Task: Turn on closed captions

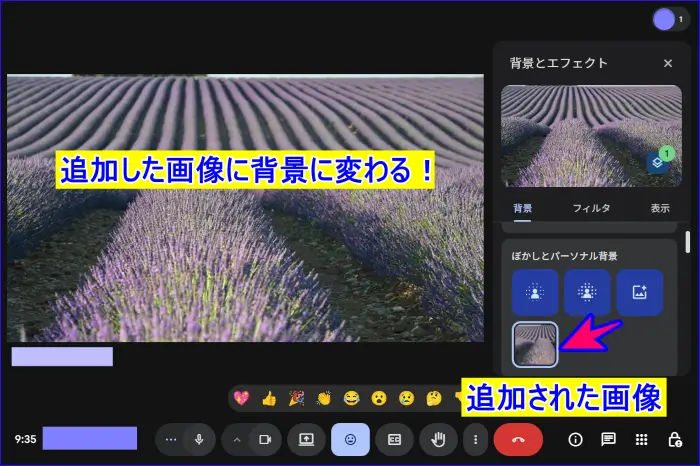Action: click(x=394, y=440)
